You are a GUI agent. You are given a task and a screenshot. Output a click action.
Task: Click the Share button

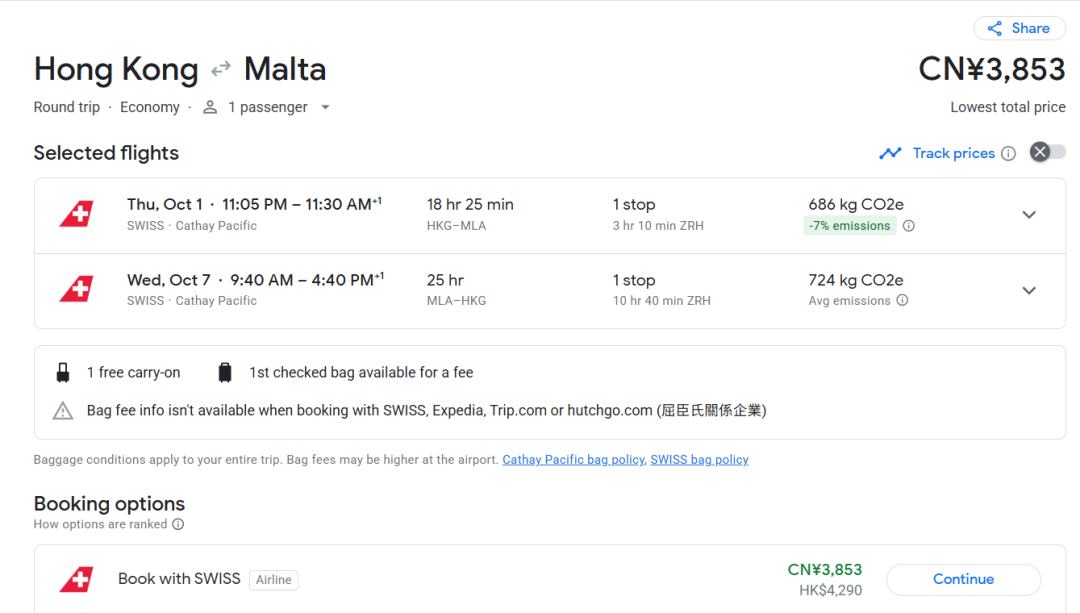[1019, 28]
